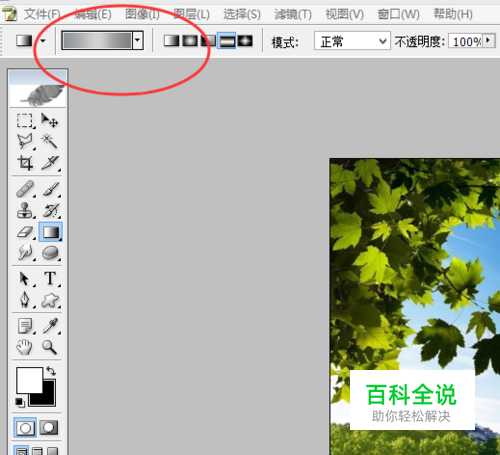Open the 视图(V) menu
Image resolution: width=500 pixels, height=455 pixels.
pos(344,14)
